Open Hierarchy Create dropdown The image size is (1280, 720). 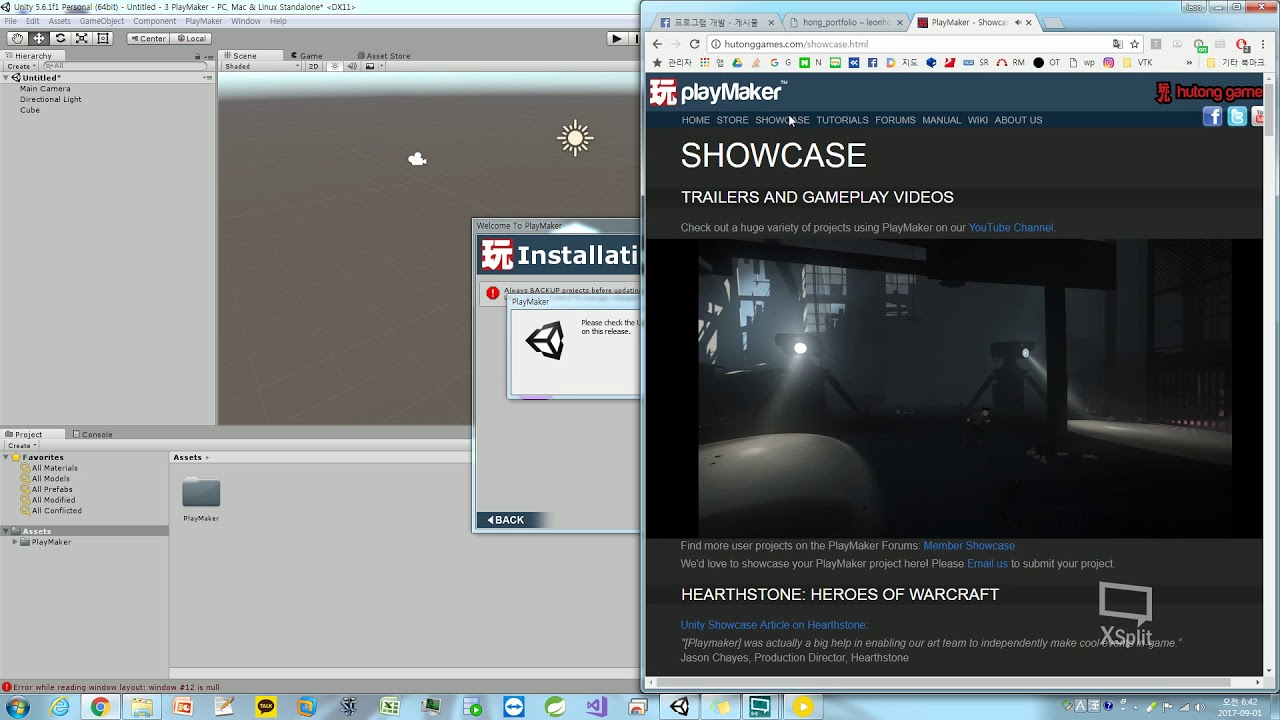pos(21,66)
